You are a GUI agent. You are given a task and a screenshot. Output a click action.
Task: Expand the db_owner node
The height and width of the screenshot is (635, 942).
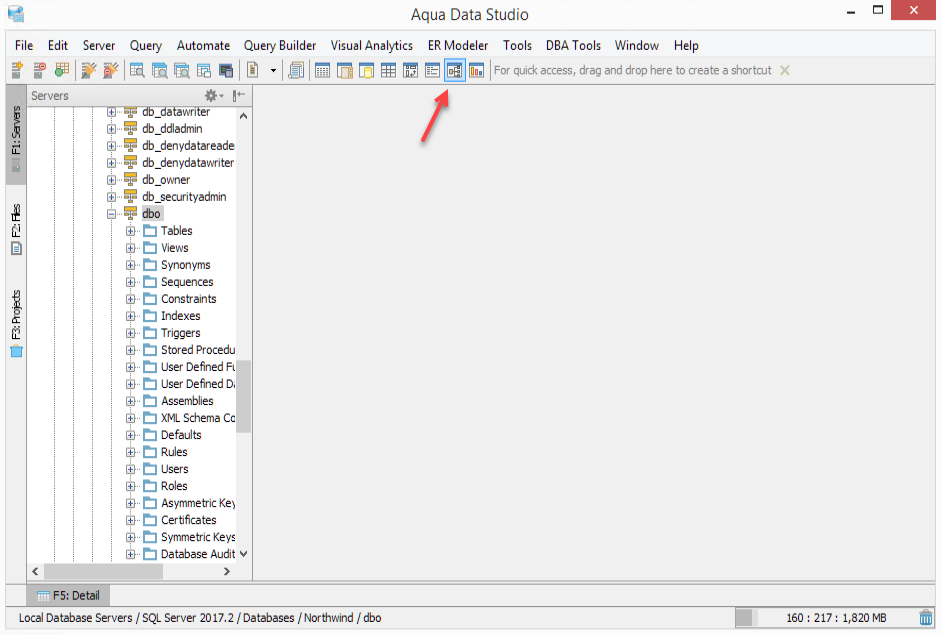[x=111, y=180]
